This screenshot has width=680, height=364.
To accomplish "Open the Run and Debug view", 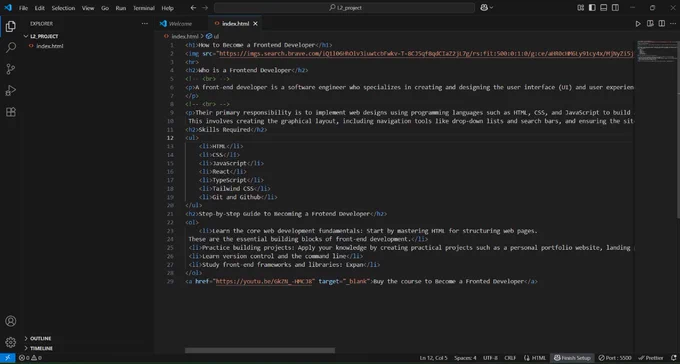I will 10,90.
